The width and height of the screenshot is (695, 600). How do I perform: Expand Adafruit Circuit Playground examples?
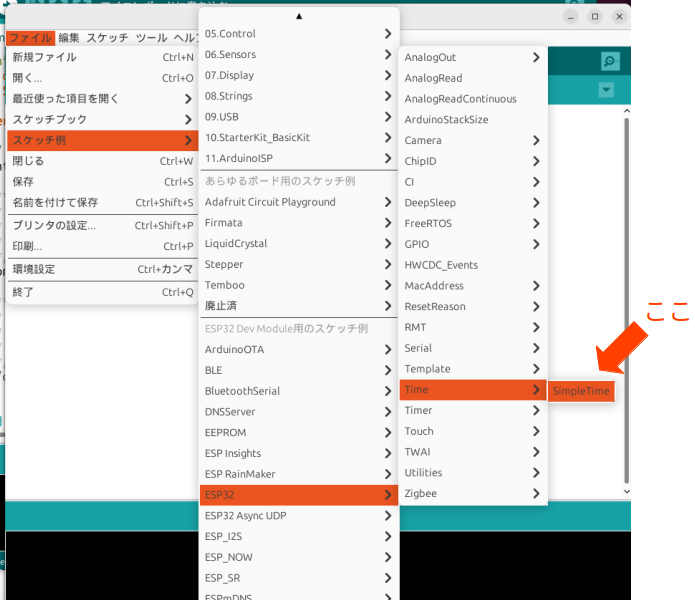coord(299,202)
